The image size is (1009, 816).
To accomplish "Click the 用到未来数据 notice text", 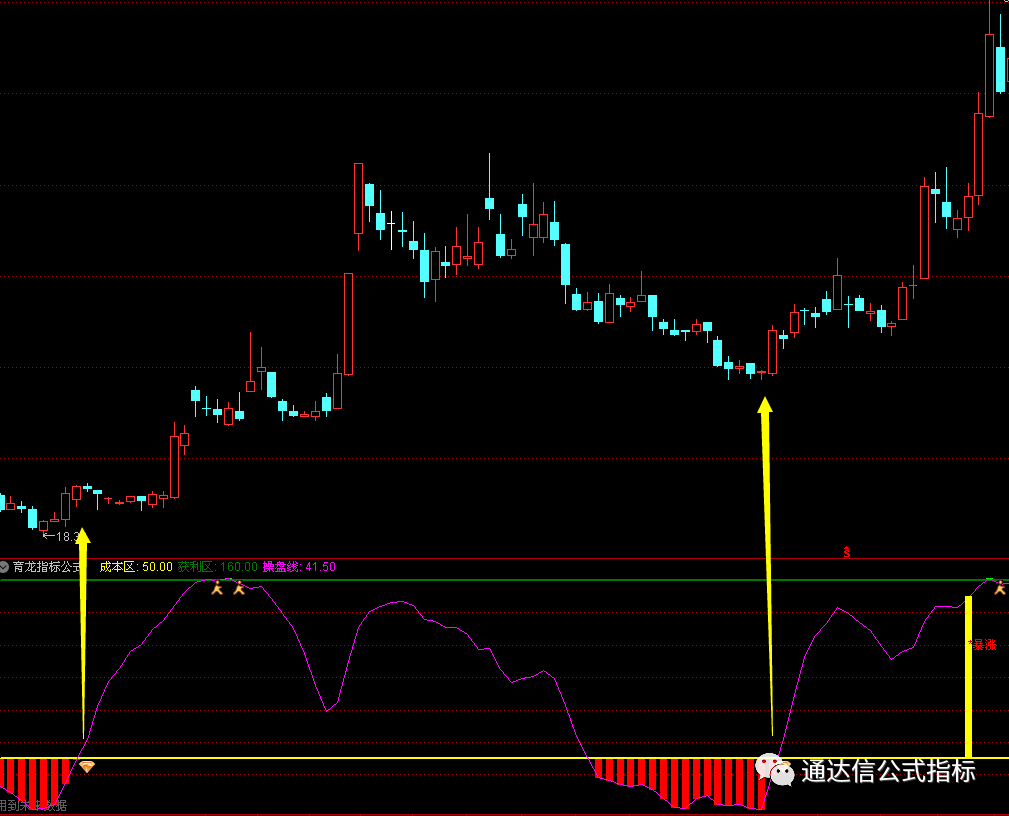I will click(33, 805).
